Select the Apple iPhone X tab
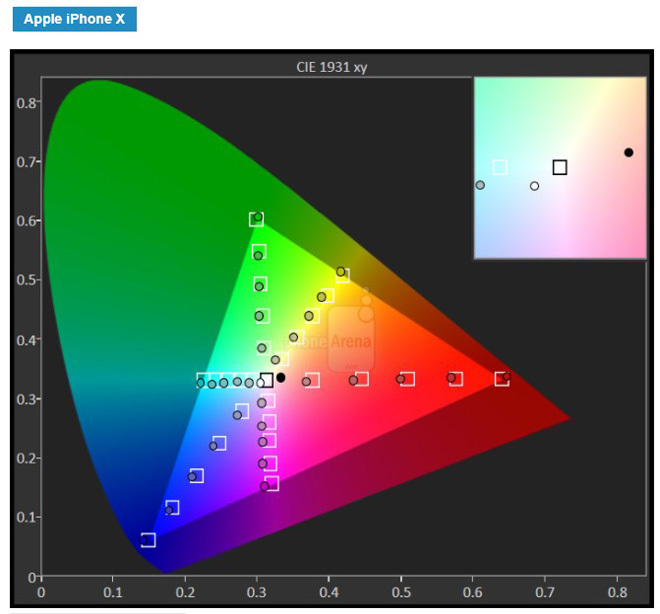This screenshot has height=614, width=660. [x=74, y=19]
